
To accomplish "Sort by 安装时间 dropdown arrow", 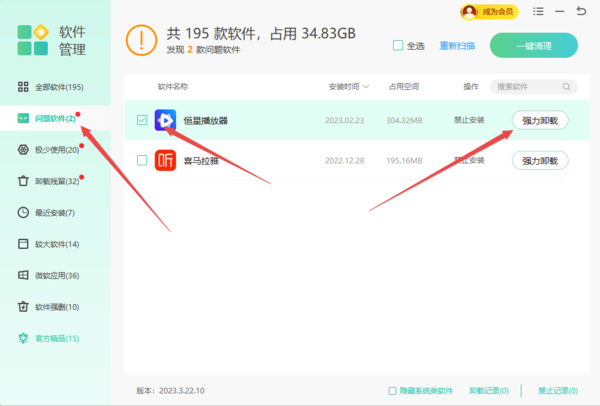I will [367, 86].
